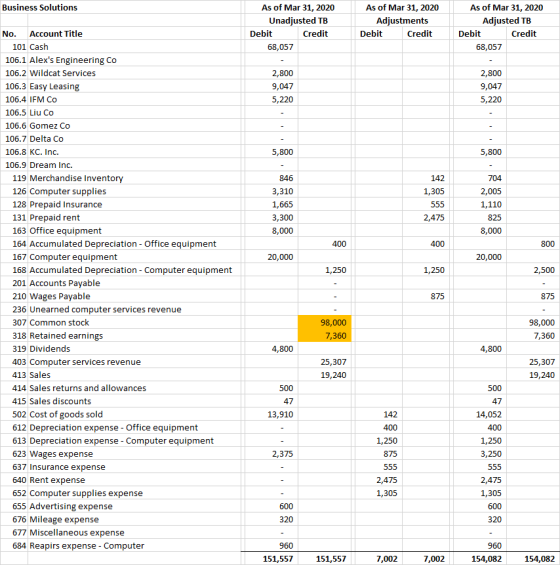Screen dimensions: 560x565
Task: Select the 'Delta Co' account cell
Action: pyautogui.click(x=46, y=139)
